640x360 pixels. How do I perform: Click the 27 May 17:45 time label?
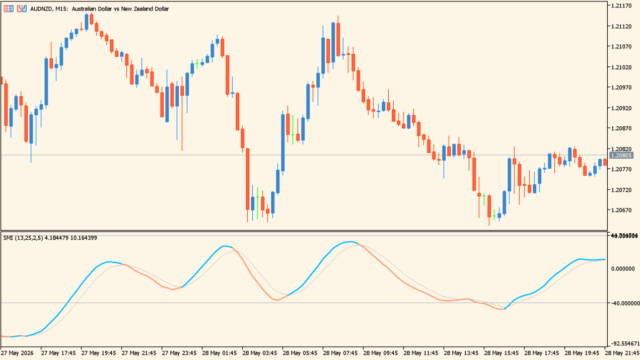tap(58, 353)
